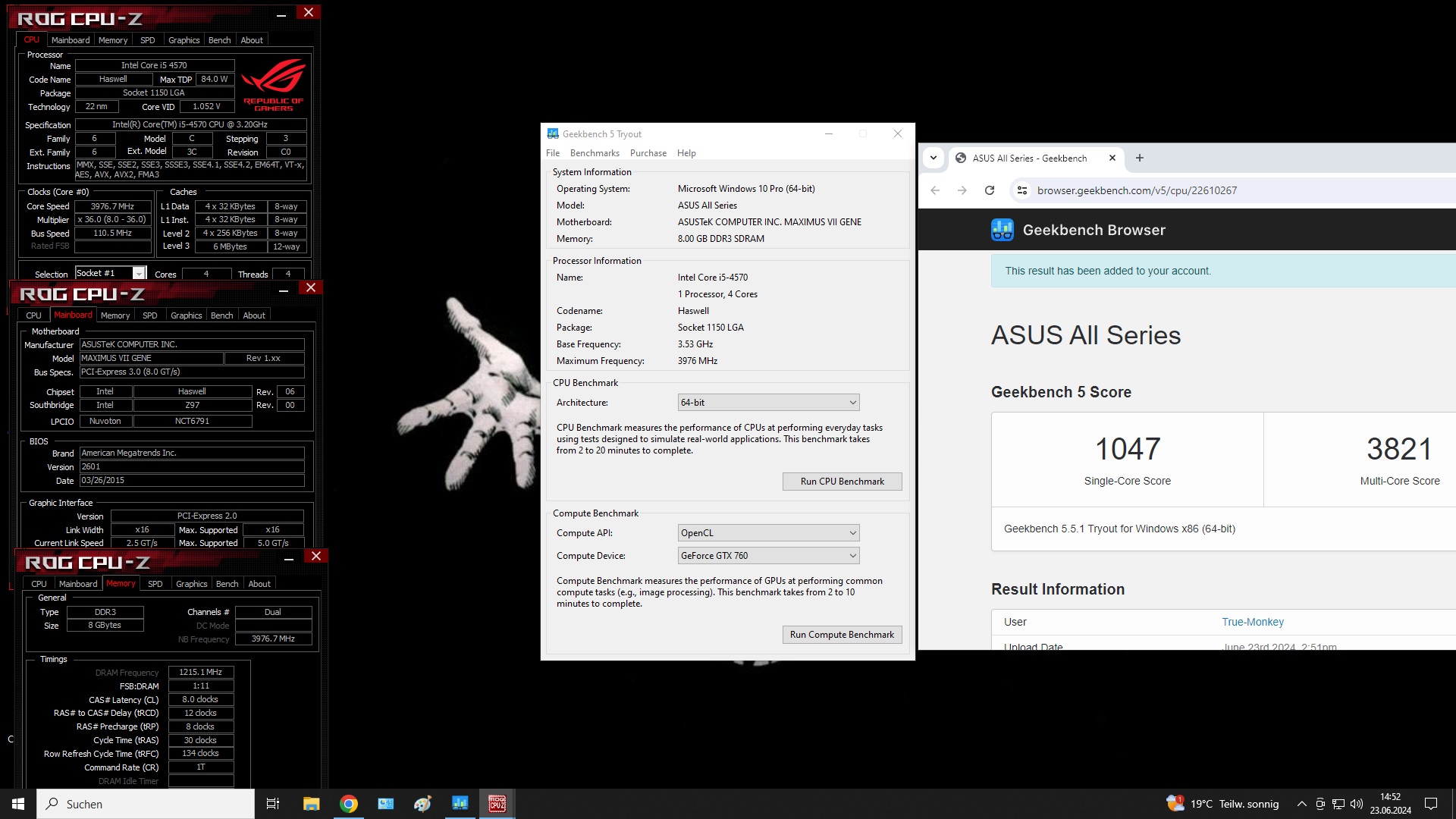Open SPD tab in middle CPU-Z window
This screenshot has height=819, width=1456.
click(150, 315)
